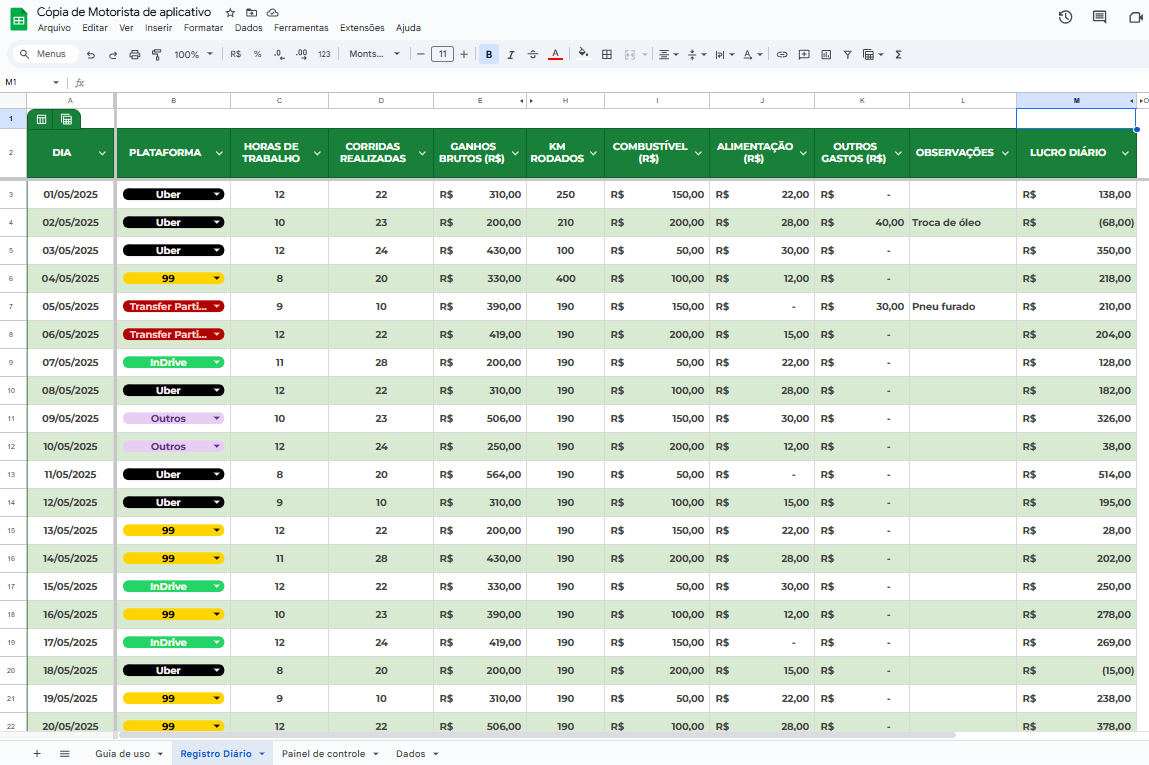Open the version history clock icon
This screenshot has width=1149, height=765.
pyautogui.click(x=1065, y=17)
